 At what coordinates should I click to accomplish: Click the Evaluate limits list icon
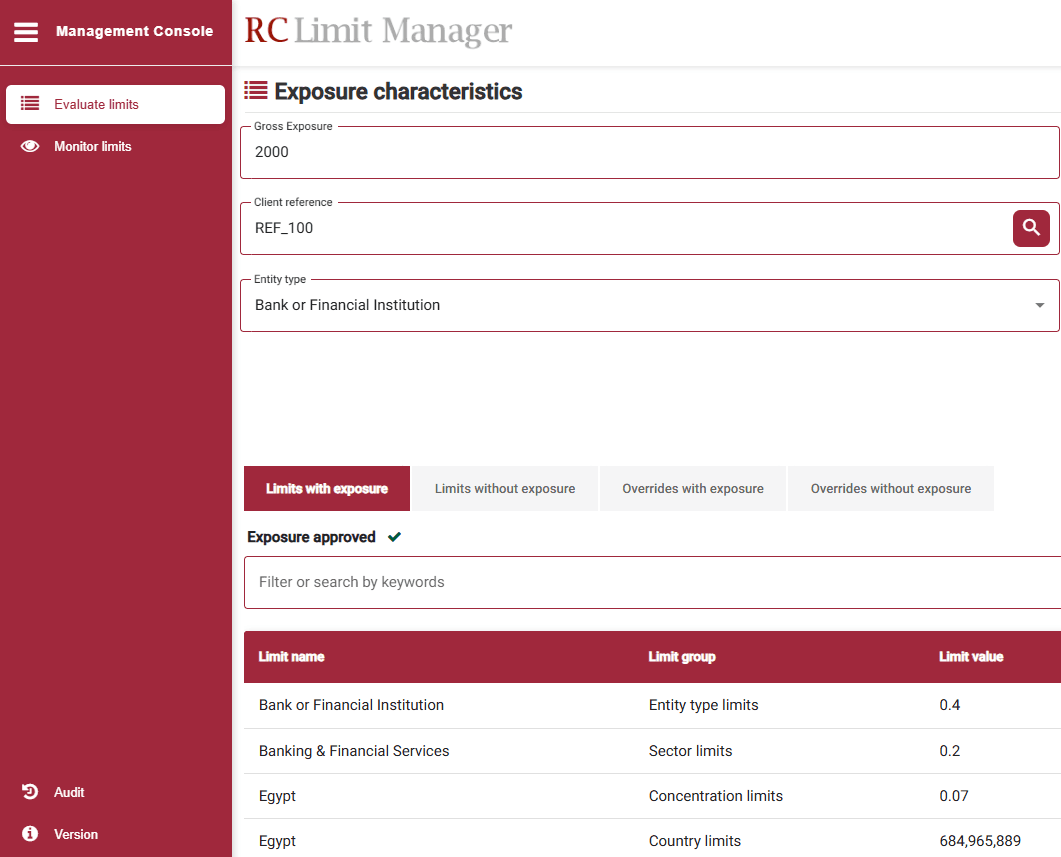[x=30, y=103]
